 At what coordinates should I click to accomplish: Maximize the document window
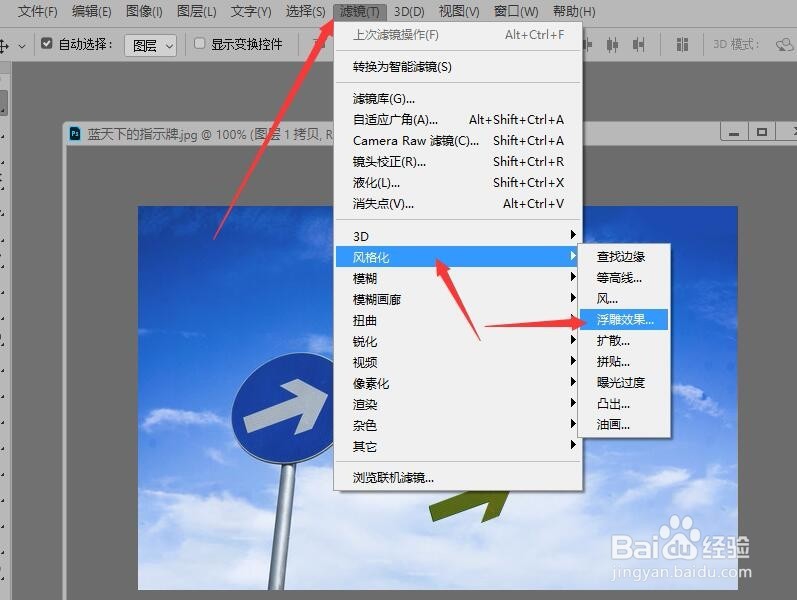(x=761, y=133)
